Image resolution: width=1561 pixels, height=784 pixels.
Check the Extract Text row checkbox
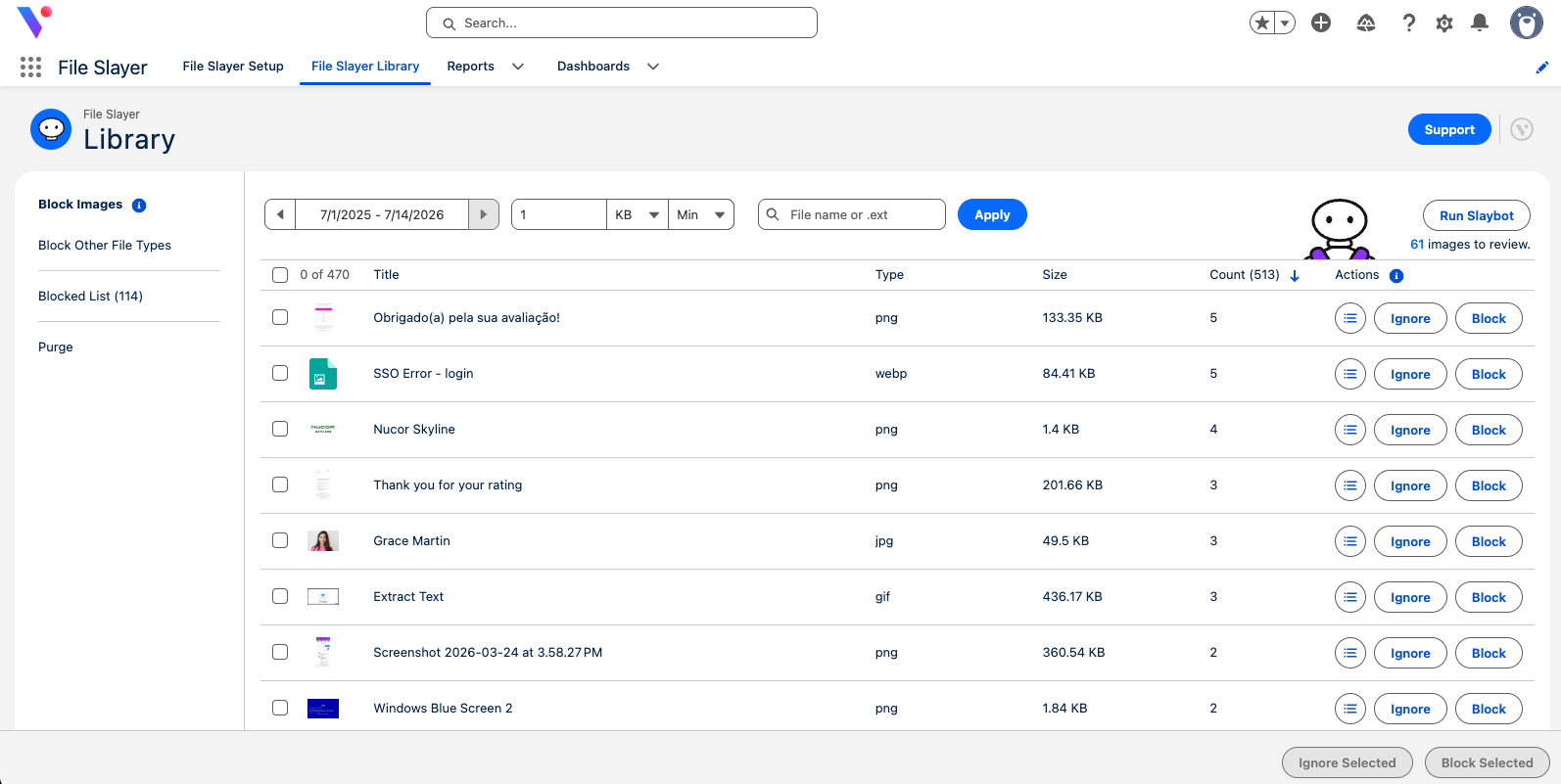(280, 596)
